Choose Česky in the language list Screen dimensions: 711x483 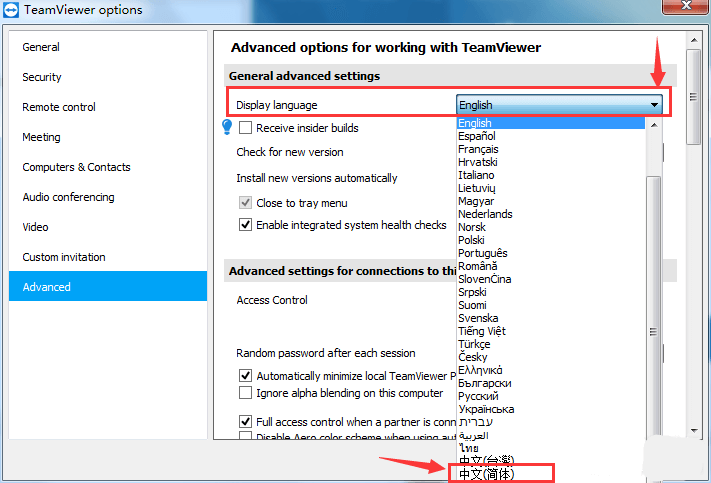(550, 357)
